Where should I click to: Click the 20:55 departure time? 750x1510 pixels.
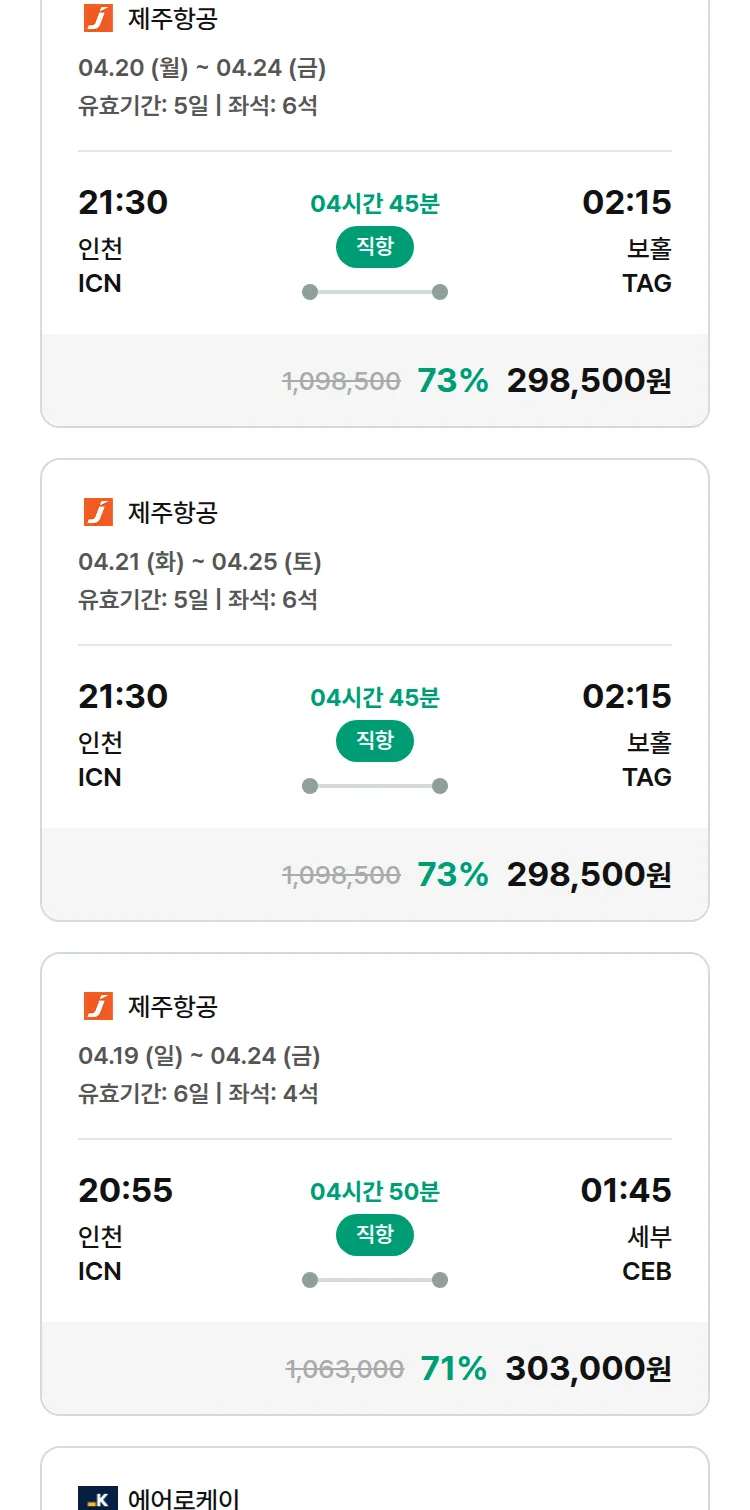click(125, 1190)
